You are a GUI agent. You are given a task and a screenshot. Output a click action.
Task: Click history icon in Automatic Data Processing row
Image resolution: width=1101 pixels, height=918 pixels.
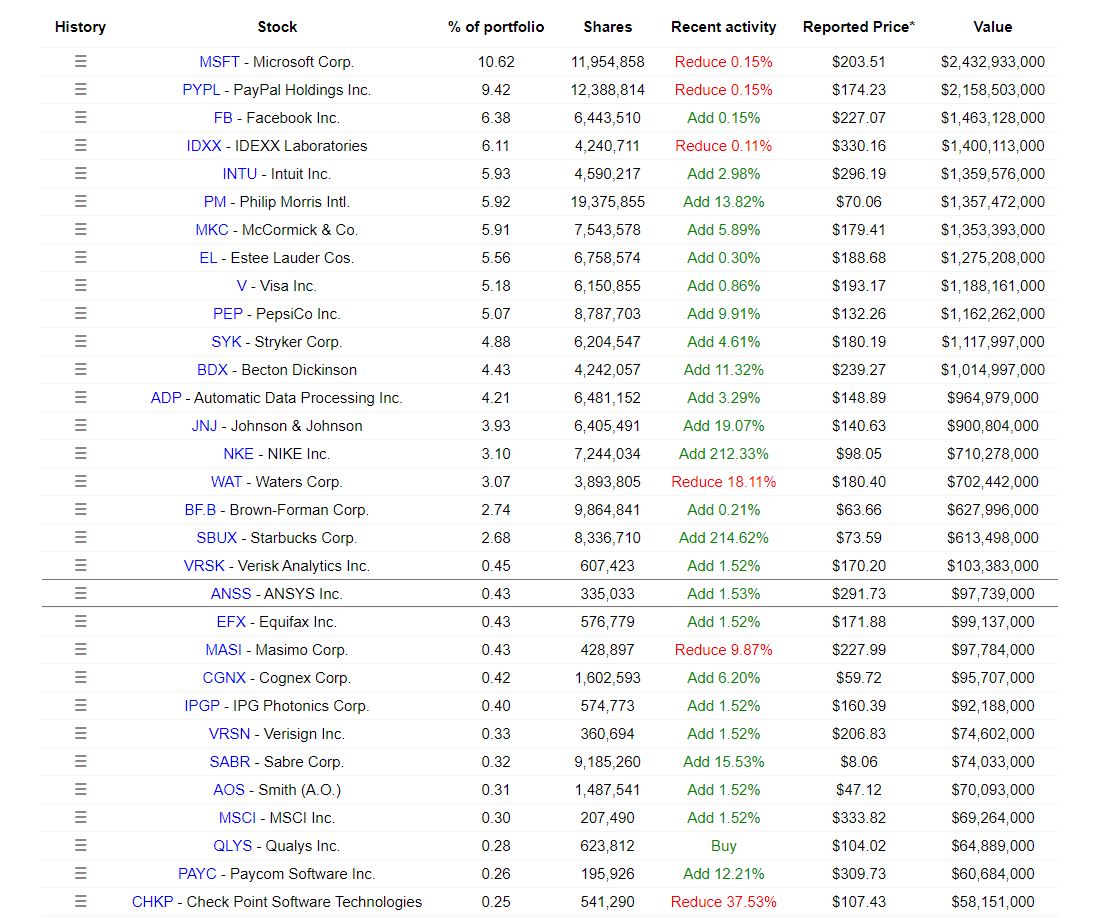point(81,398)
